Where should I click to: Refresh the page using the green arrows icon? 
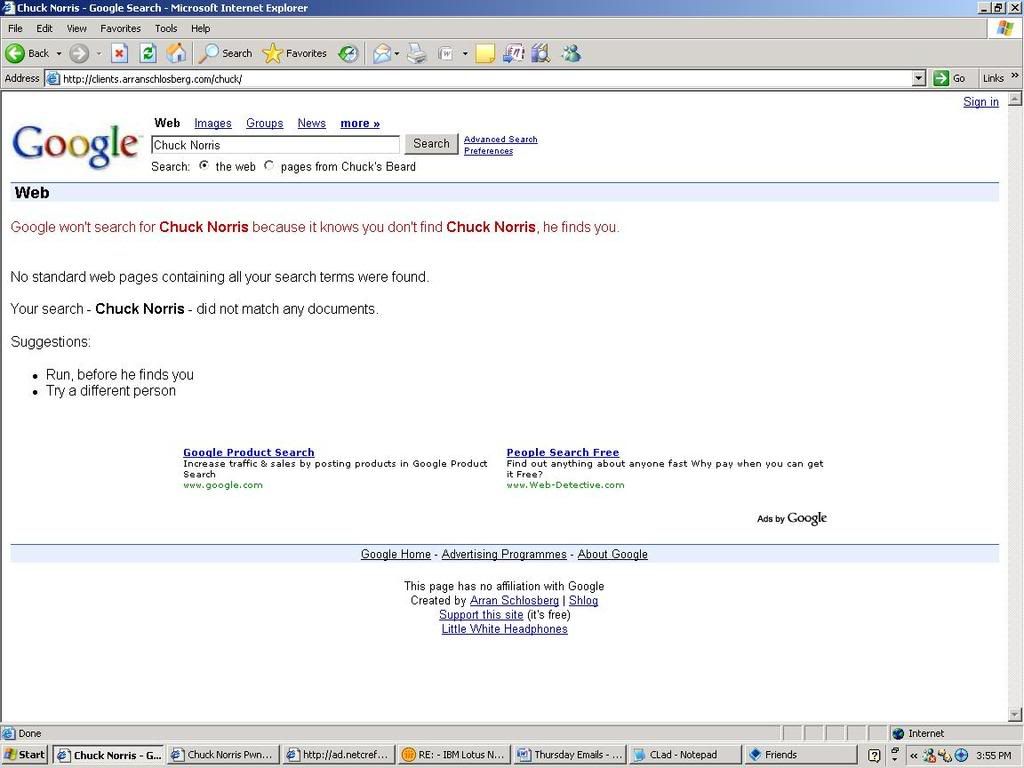click(148, 54)
